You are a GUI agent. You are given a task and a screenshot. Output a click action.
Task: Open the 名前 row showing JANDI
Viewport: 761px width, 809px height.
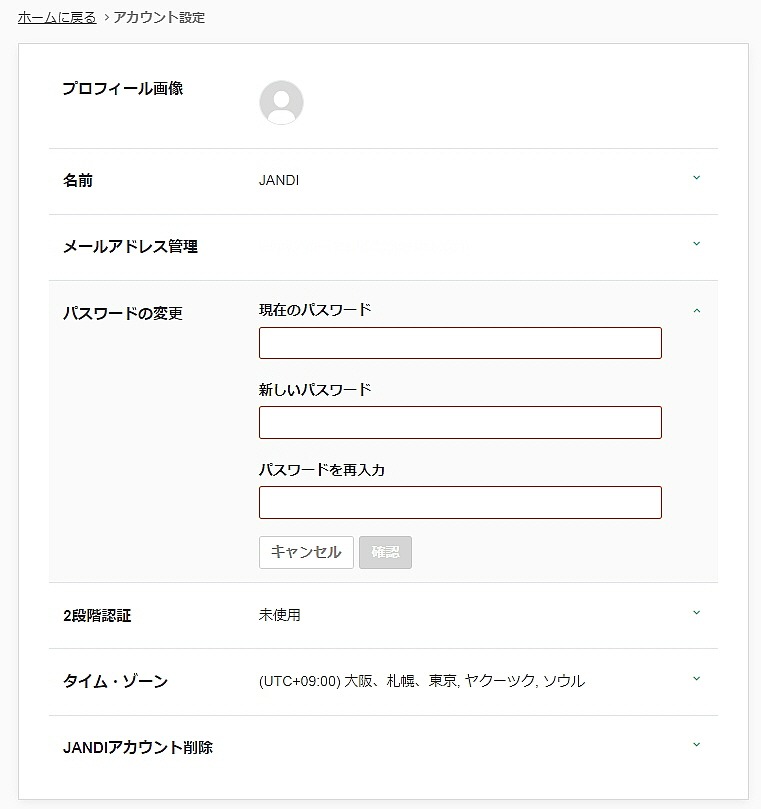279,181
